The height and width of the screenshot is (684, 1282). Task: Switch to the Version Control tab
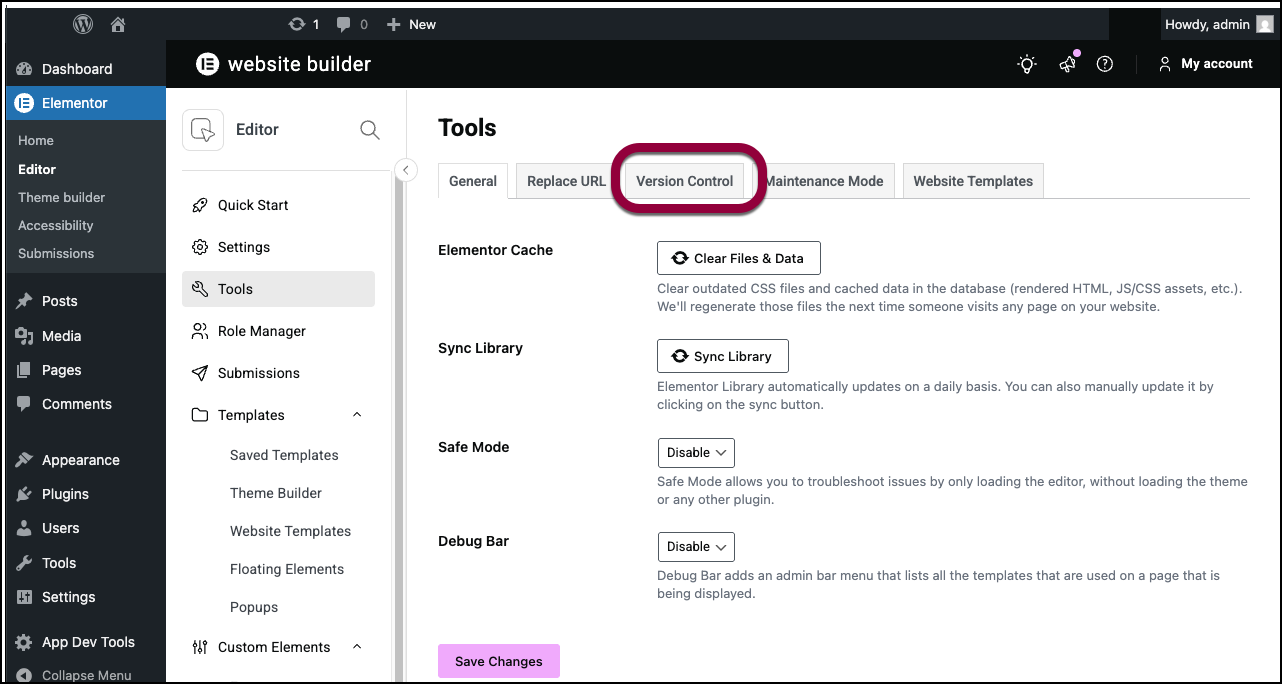pos(685,181)
